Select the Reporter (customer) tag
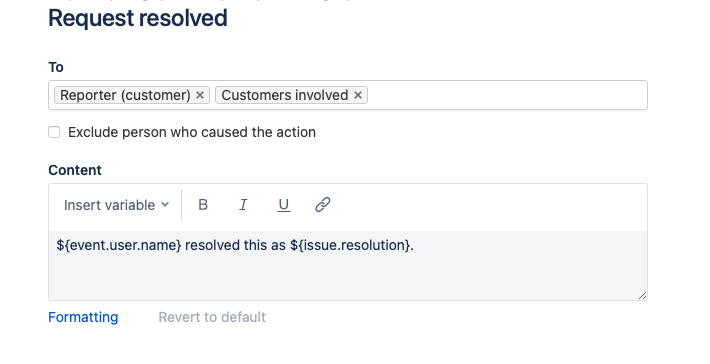The height and width of the screenshot is (364, 710). tap(125, 95)
